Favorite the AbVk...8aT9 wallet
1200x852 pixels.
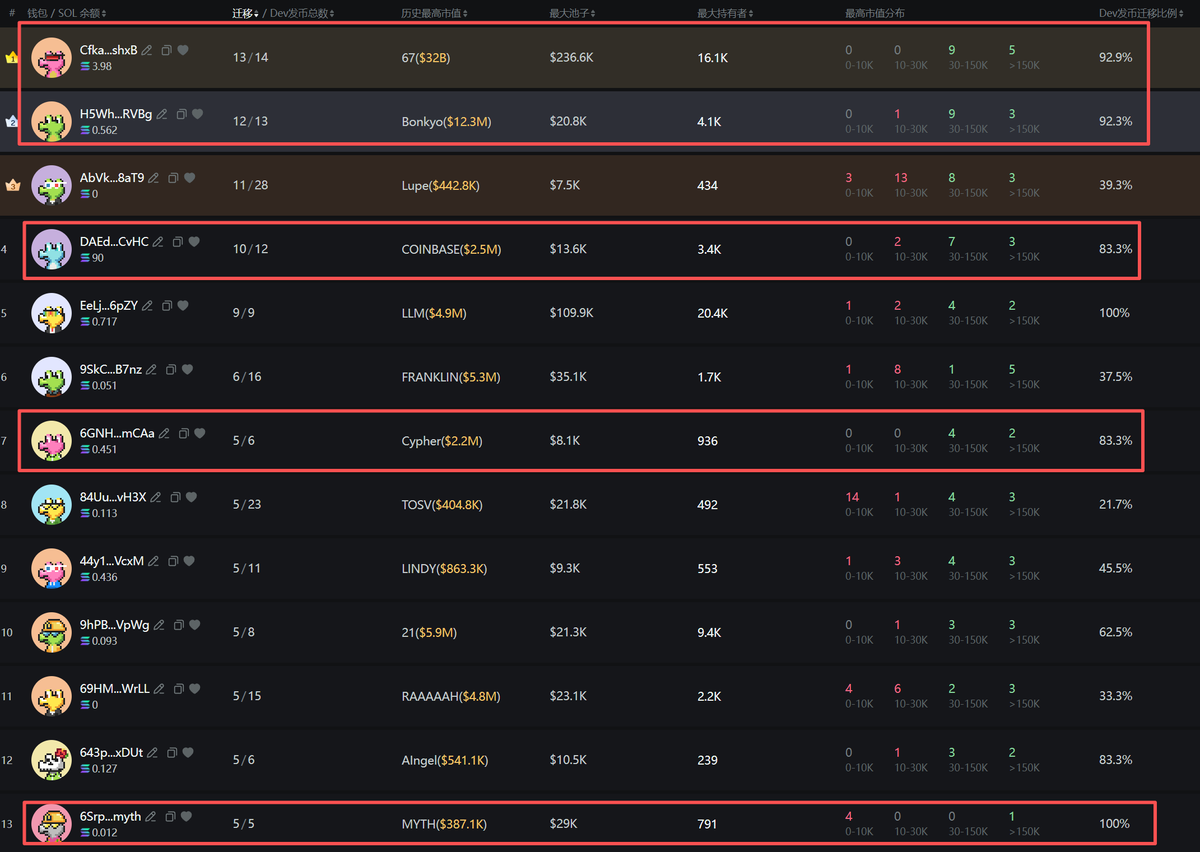[190, 178]
